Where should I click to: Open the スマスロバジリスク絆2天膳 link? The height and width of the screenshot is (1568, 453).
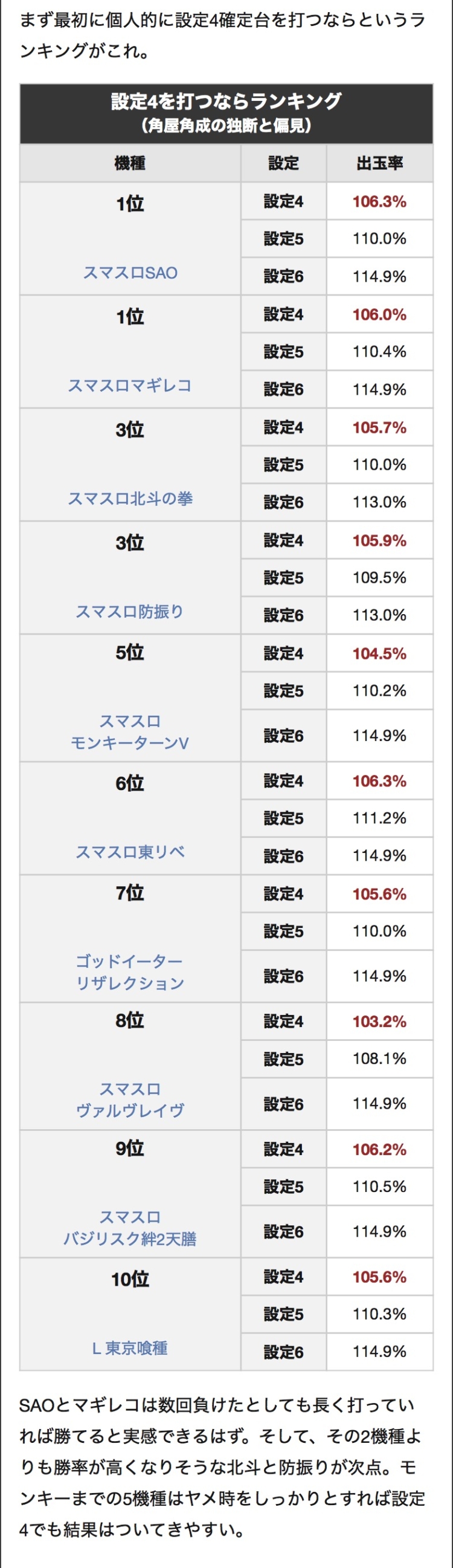pyautogui.click(x=130, y=1227)
